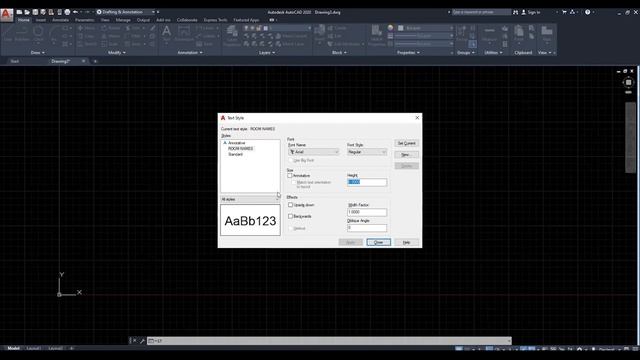Open the Font Name dropdown showing Arial
Viewport: 640px width, 360px height.
pyautogui.click(x=314, y=152)
